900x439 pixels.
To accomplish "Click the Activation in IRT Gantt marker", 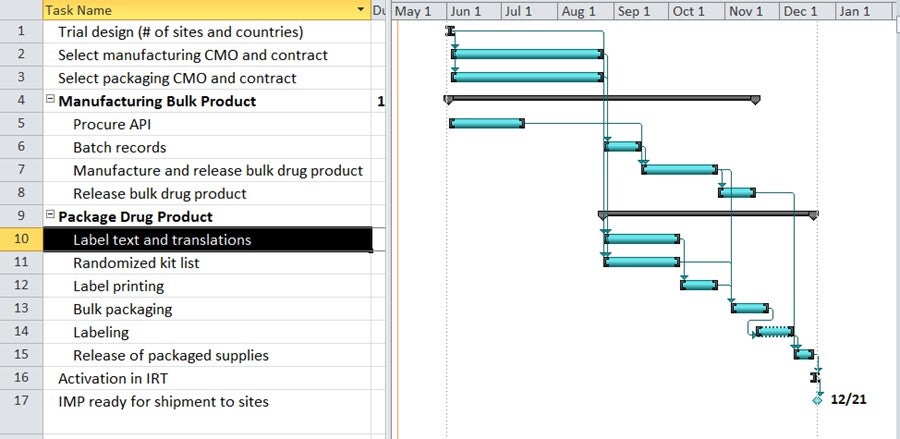I will (815, 377).
